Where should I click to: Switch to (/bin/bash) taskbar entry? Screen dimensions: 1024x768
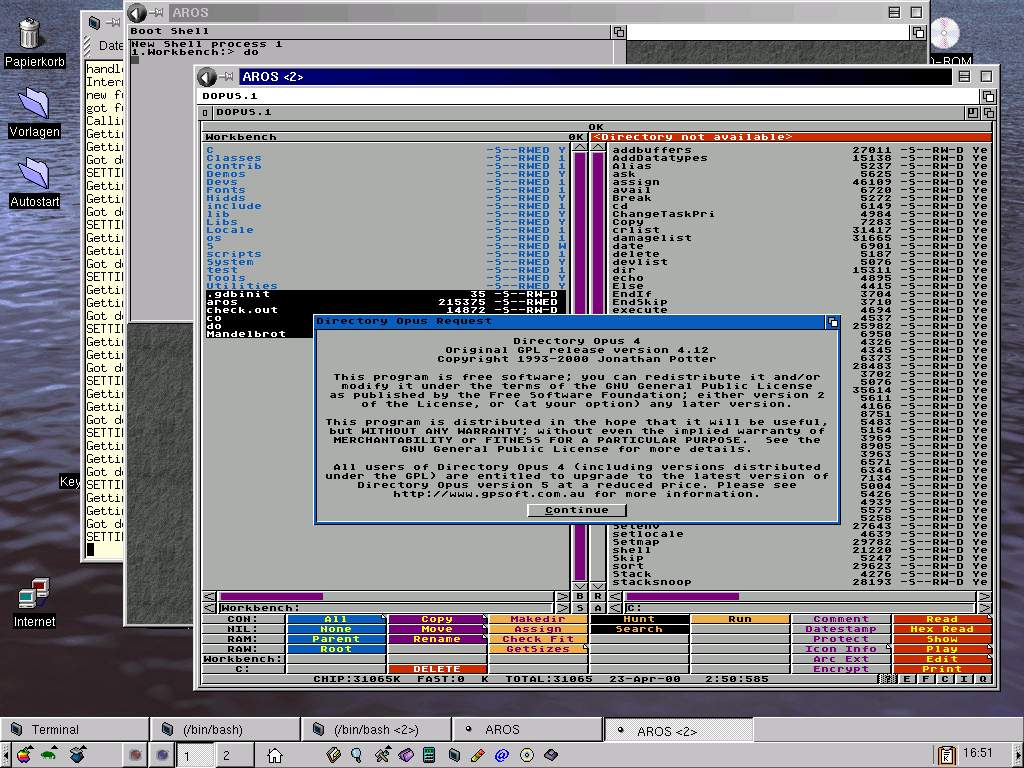pyautogui.click(x=225, y=729)
